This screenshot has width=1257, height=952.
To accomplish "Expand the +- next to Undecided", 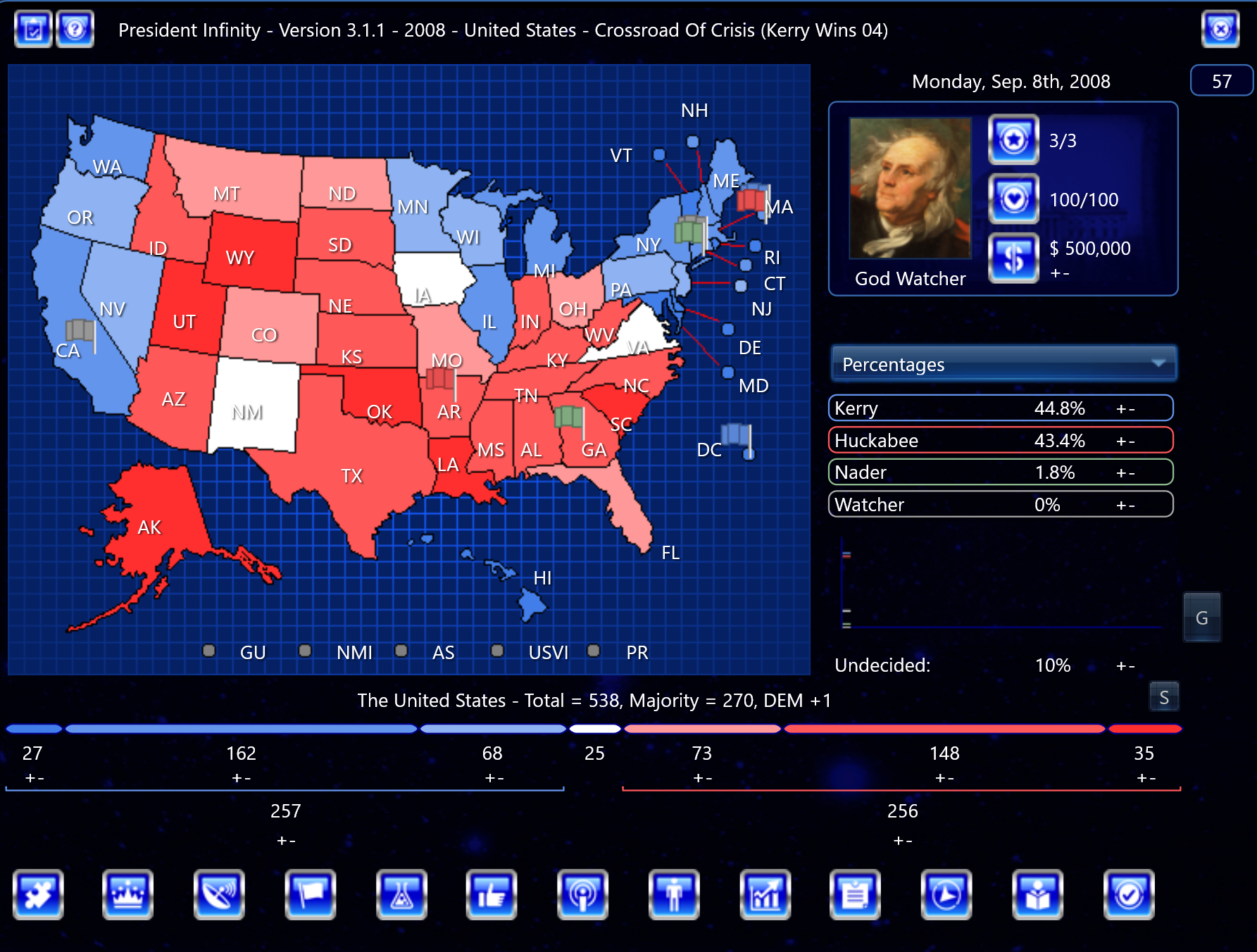I will (x=1125, y=665).
